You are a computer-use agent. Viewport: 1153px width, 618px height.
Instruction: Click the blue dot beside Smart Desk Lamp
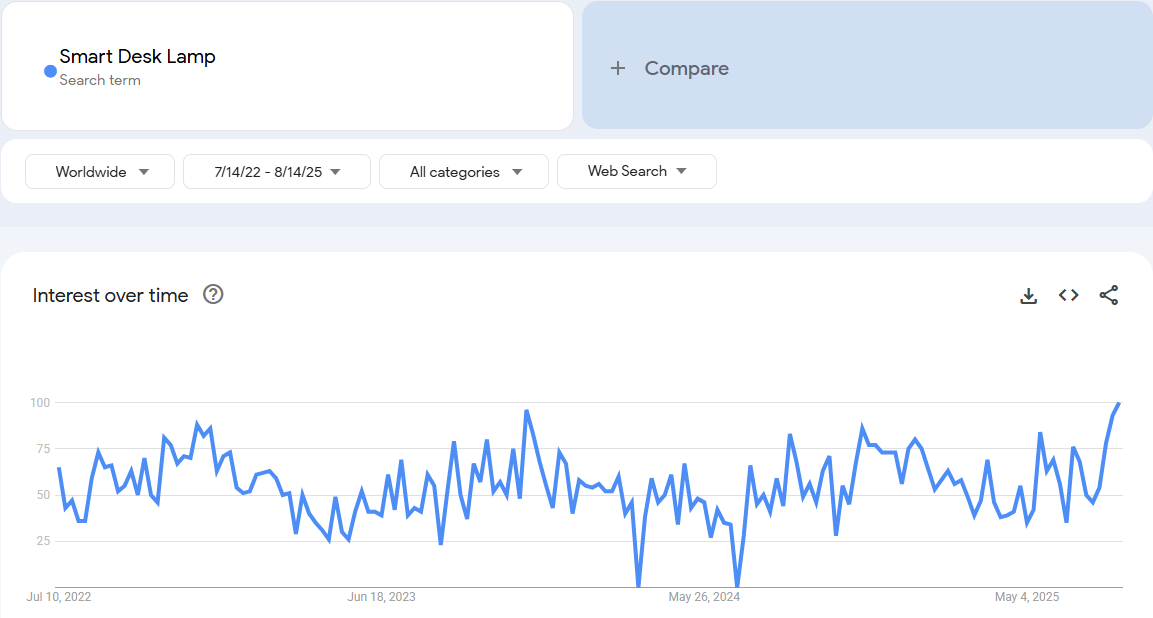pyautogui.click(x=50, y=71)
